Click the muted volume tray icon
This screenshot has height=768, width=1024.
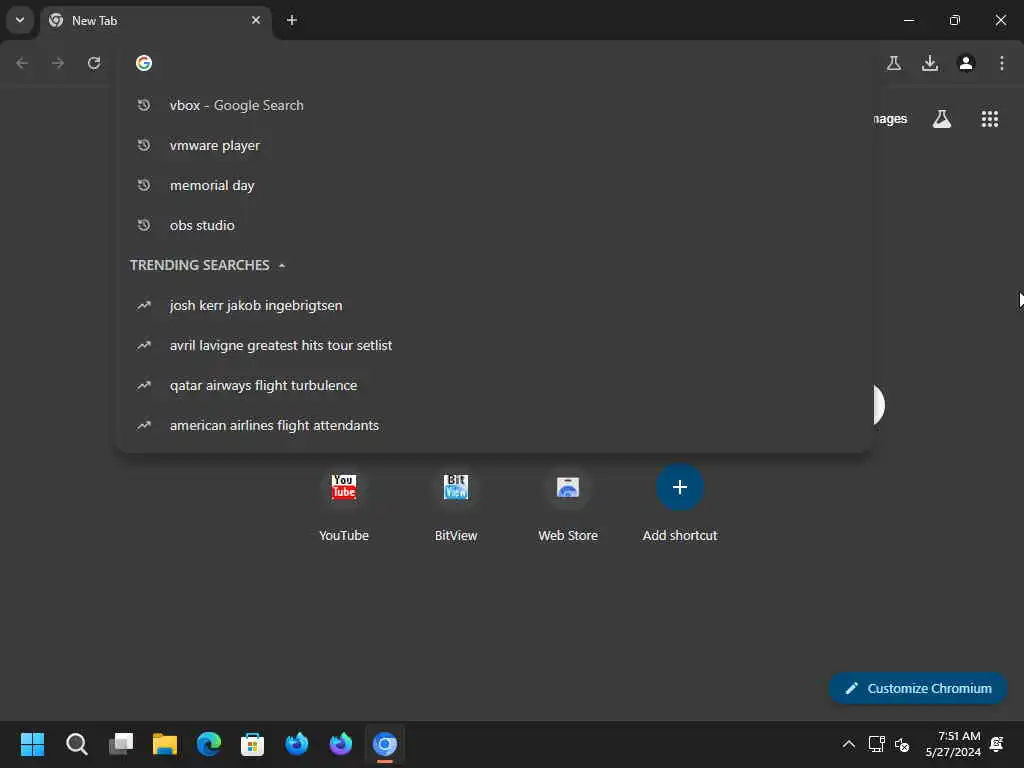tap(902, 744)
